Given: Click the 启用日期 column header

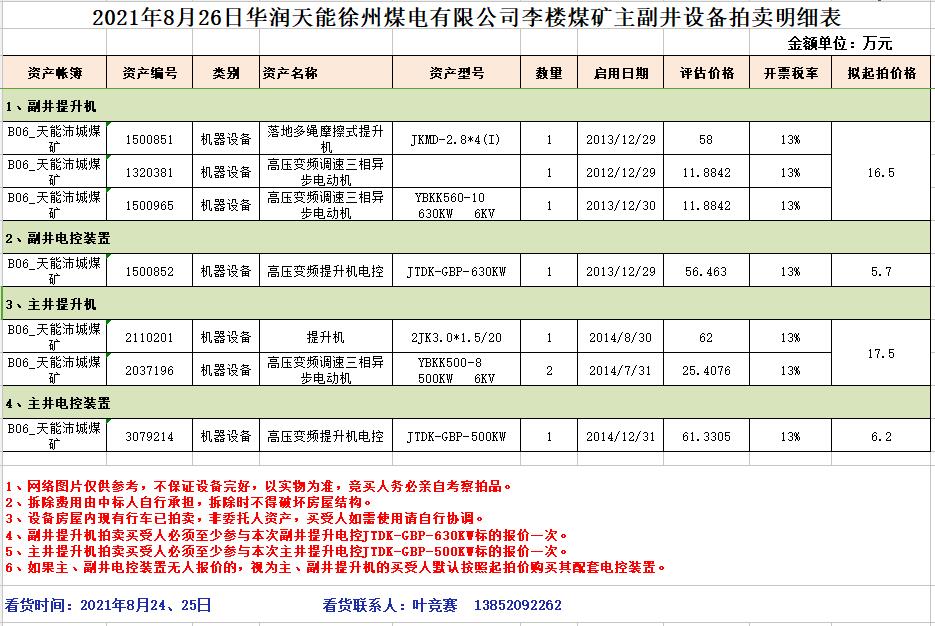Looking at the screenshot, I should point(621,73).
